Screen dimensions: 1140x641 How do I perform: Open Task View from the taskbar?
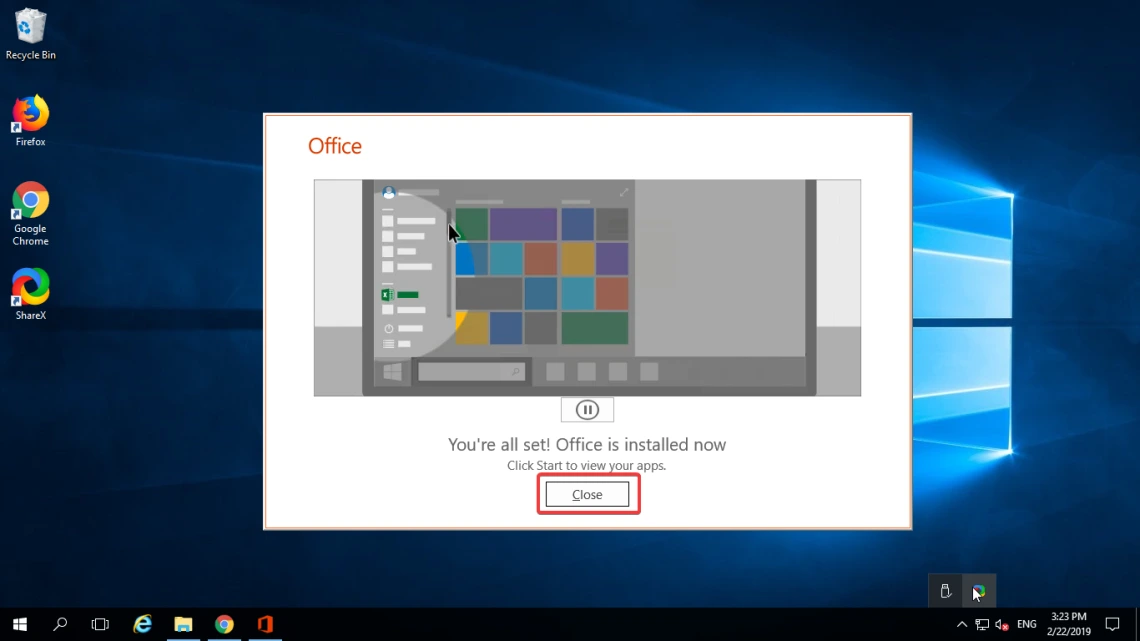[x=100, y=624]
